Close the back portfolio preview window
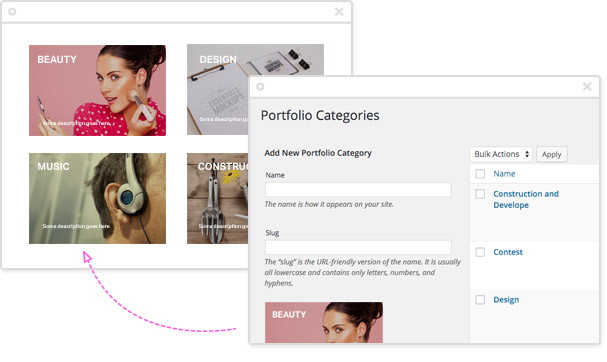The width and height of the screenshot is (607, 362). [339, 12]
